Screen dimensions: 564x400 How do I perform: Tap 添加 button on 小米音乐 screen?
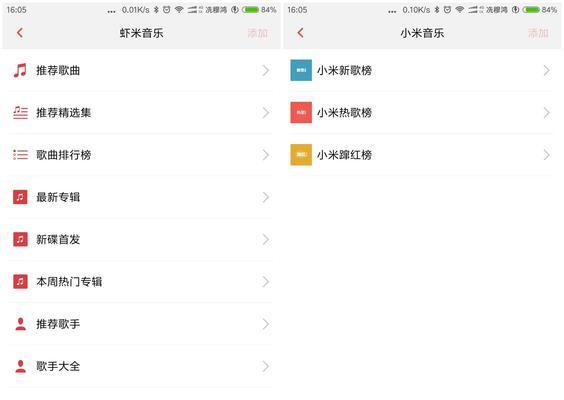pos(538,33)
